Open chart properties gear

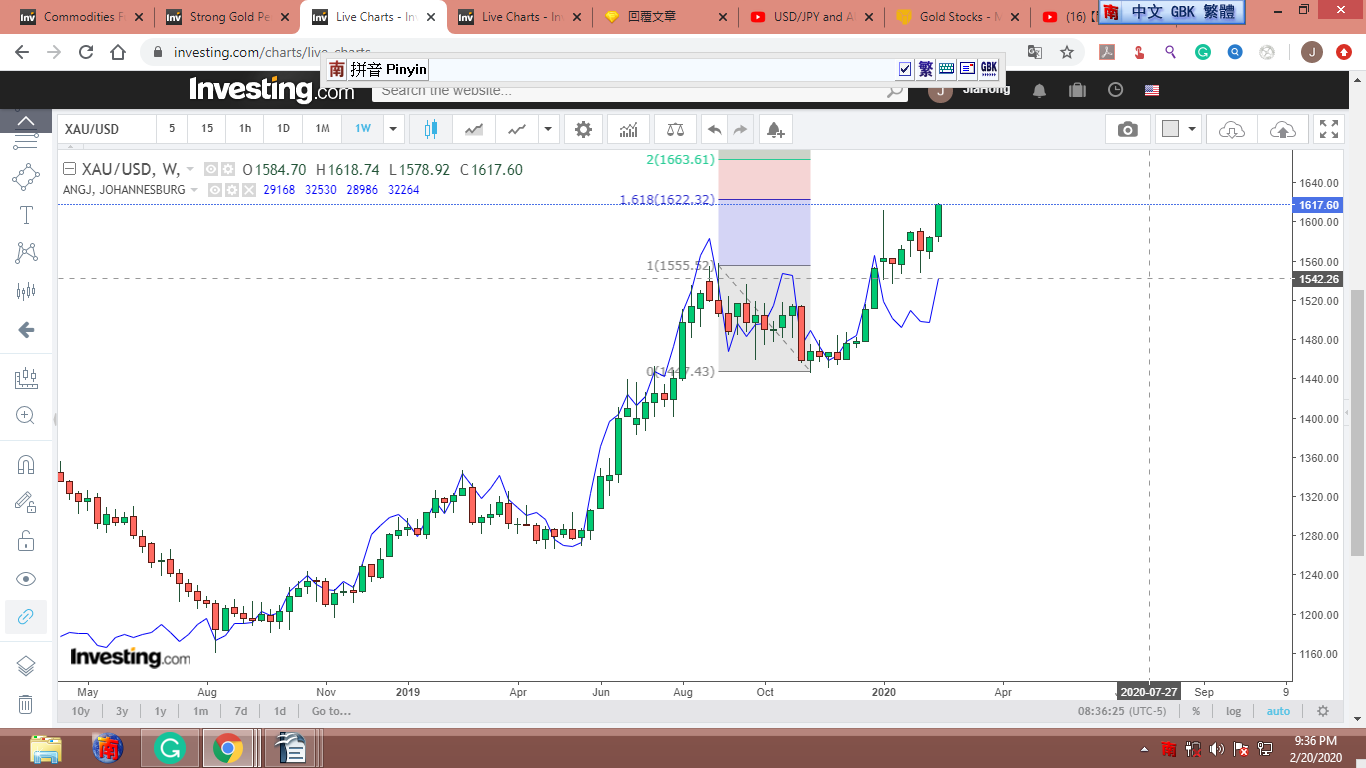(x=583, y=129)
